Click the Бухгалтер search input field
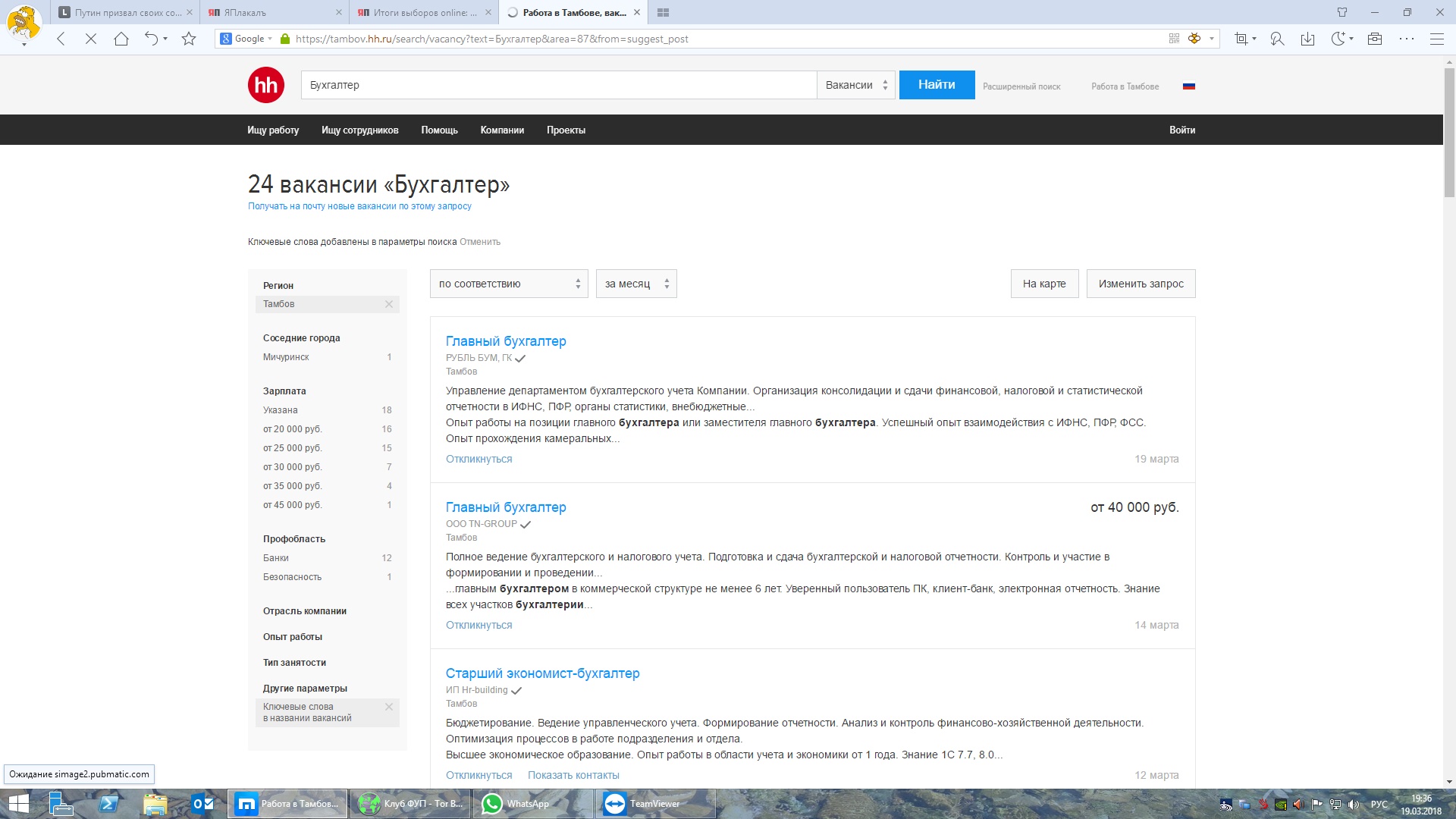This screenshot has width=1456, height=819. [559, 85]
